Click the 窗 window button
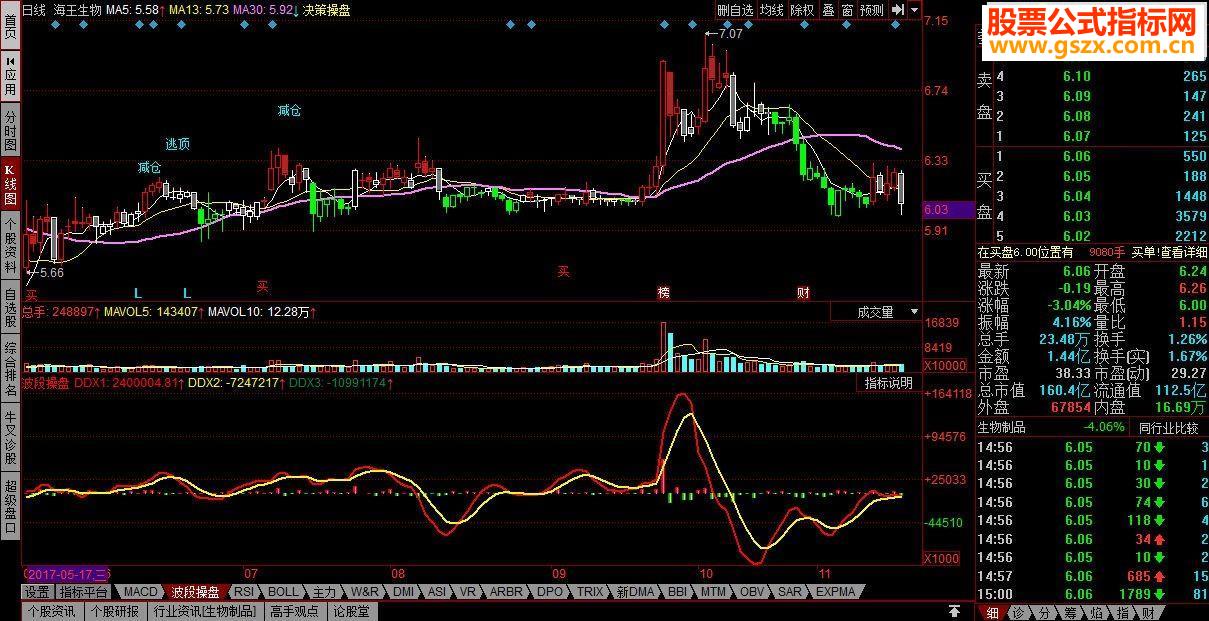 click(x=847, y=10)
